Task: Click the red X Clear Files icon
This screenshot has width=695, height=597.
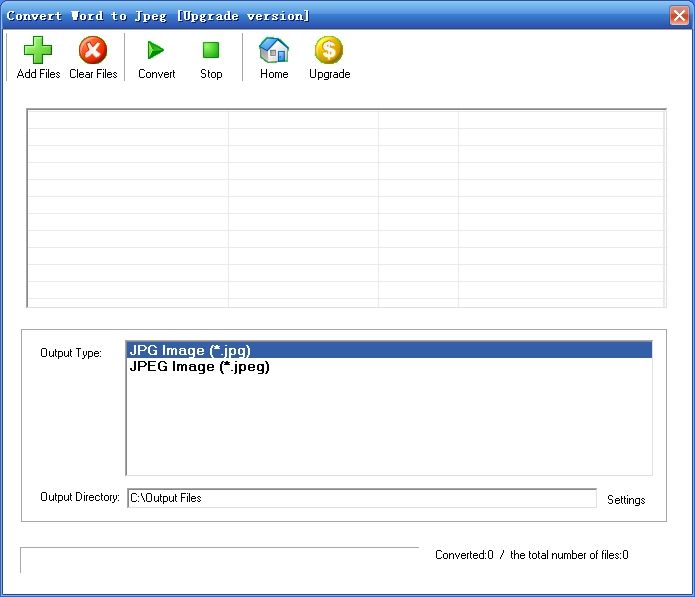Action: click(93, 50)
